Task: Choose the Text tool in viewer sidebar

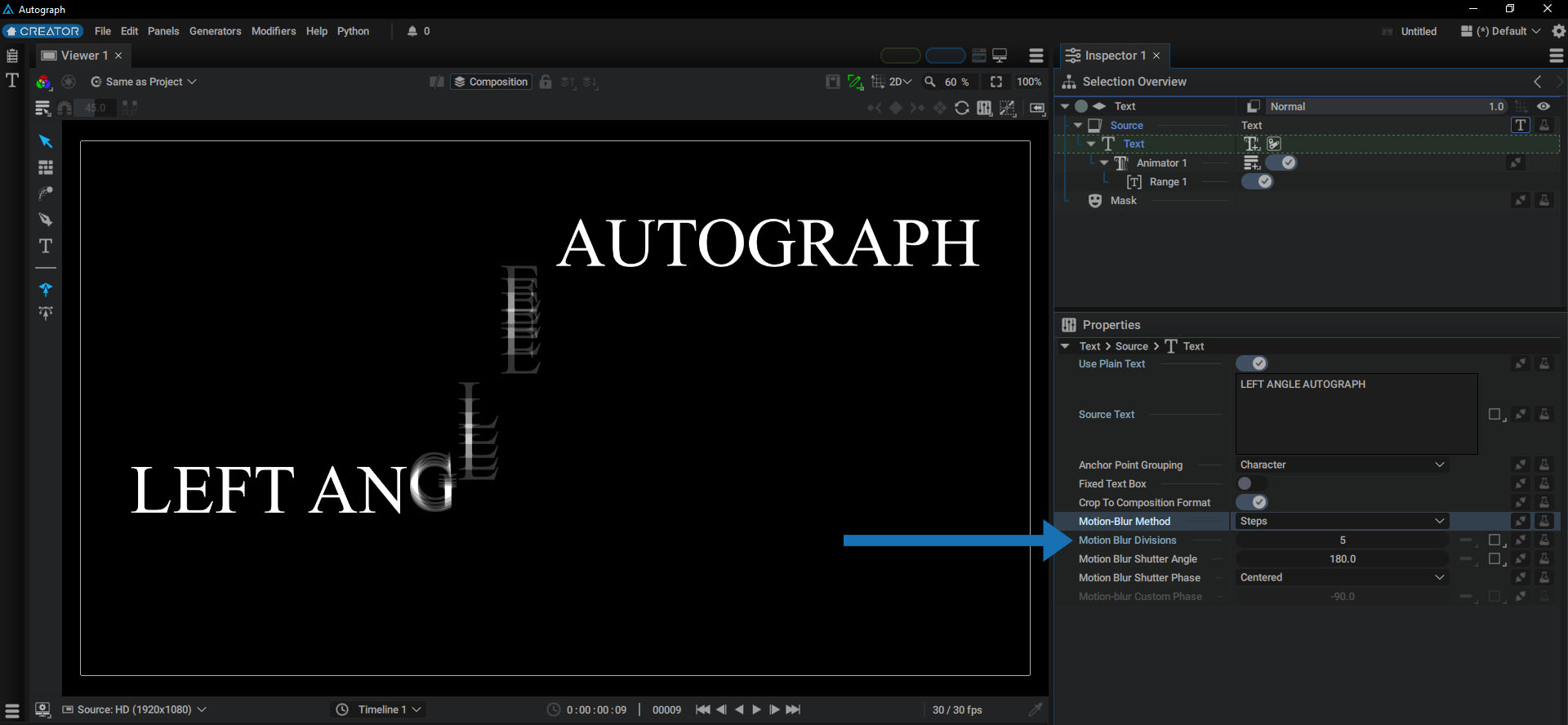Action: [x=46, y=246]
